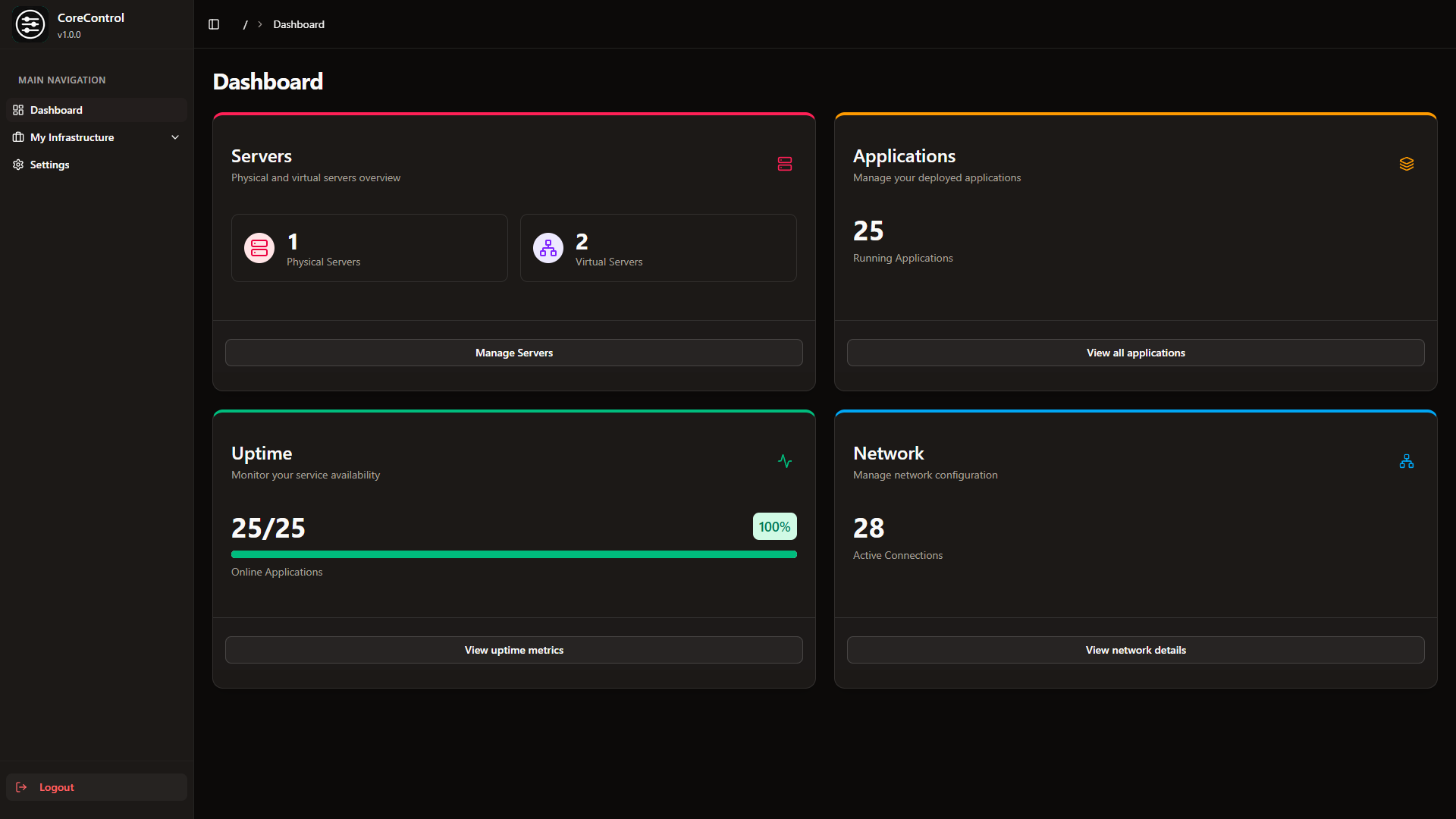
Task: Click the green activity icon on the Uptime card
Action: [785, 461]
